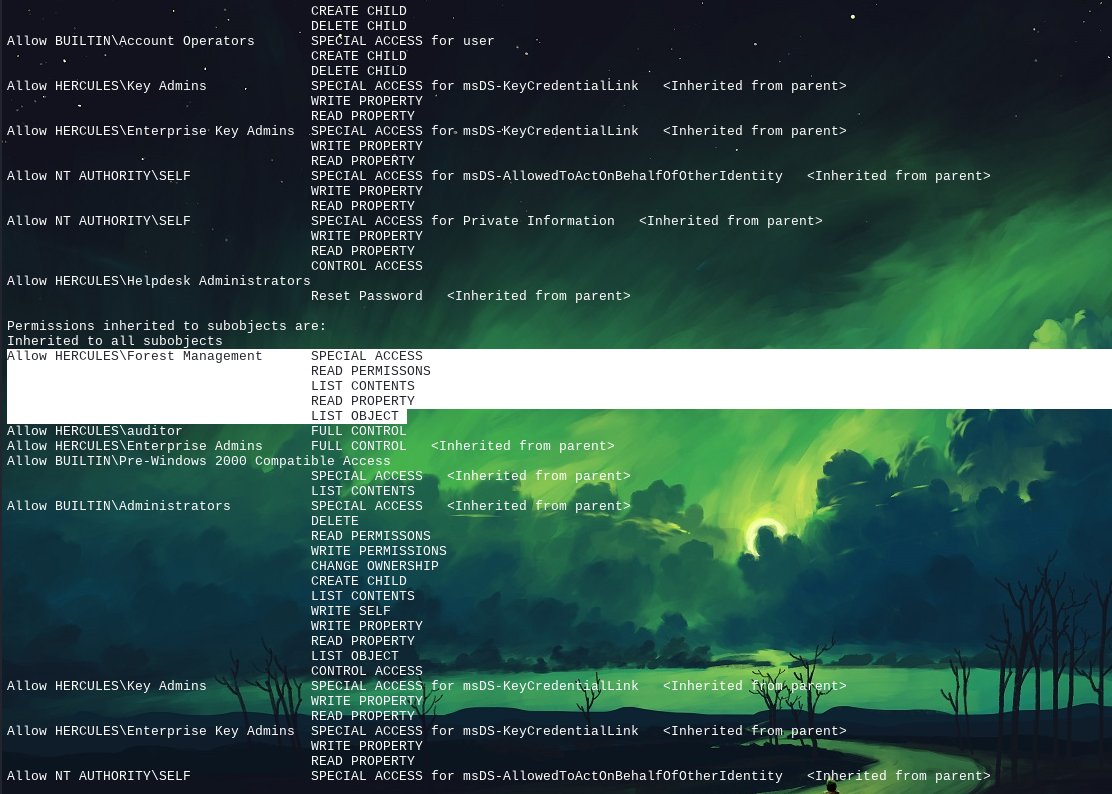
Task: Click 'Allow HERCULES\Enterprise Admins' entry
Action: click(x=135, y=446)
